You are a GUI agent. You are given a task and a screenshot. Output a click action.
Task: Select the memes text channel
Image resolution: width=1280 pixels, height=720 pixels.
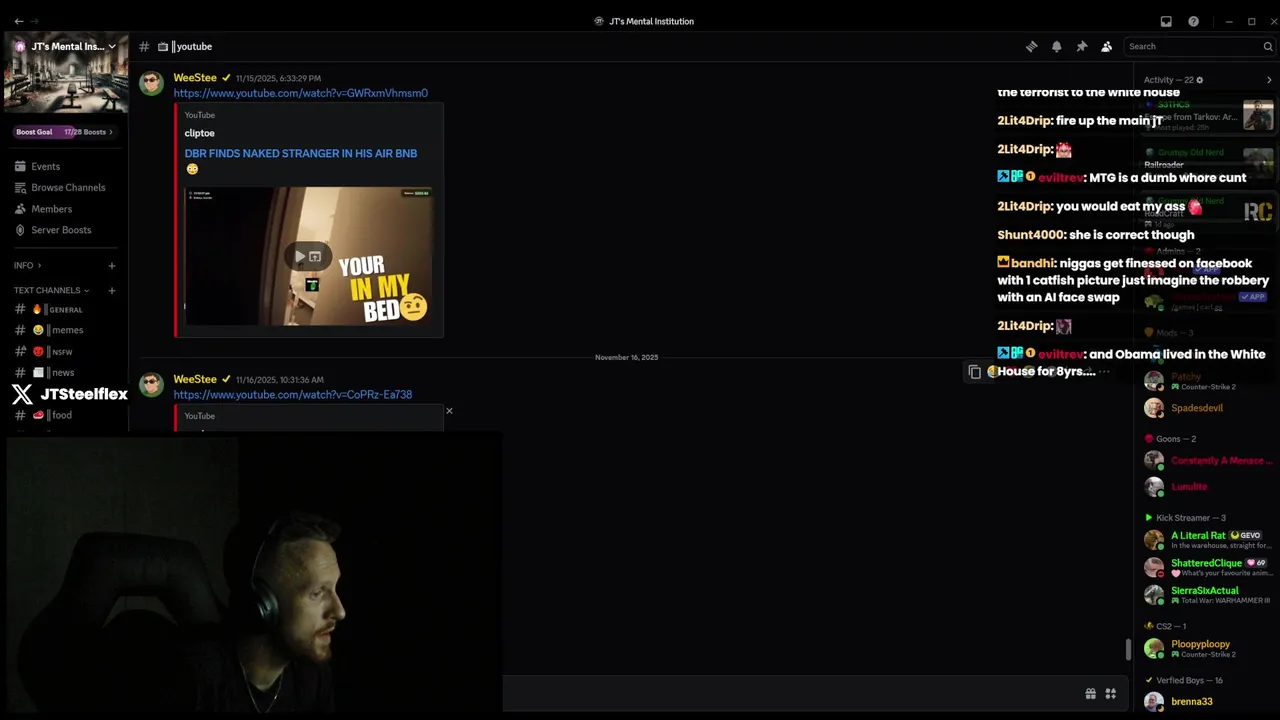coord(64,330)
